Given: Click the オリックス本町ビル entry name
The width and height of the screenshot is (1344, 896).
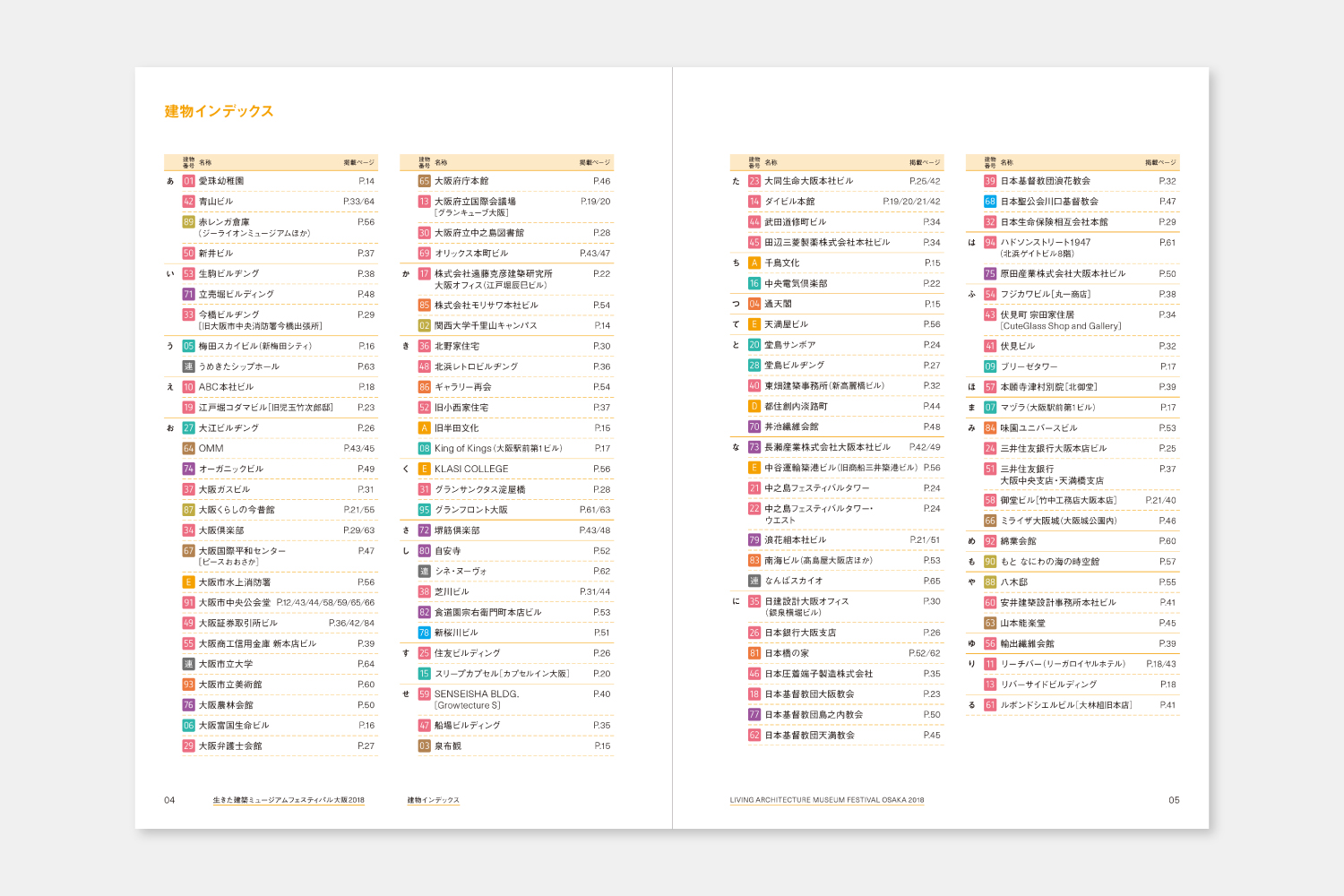Looking at the screenshot, I should [x=471, y=254].
